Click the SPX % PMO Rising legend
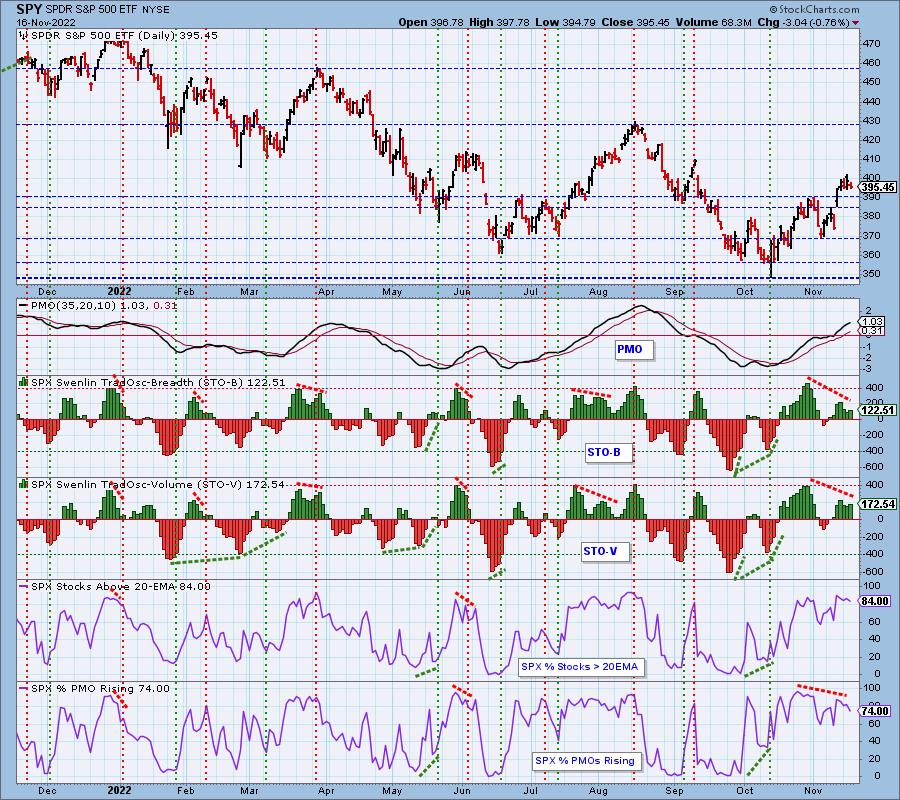The image size is (900, 800). tap(95, 689)
